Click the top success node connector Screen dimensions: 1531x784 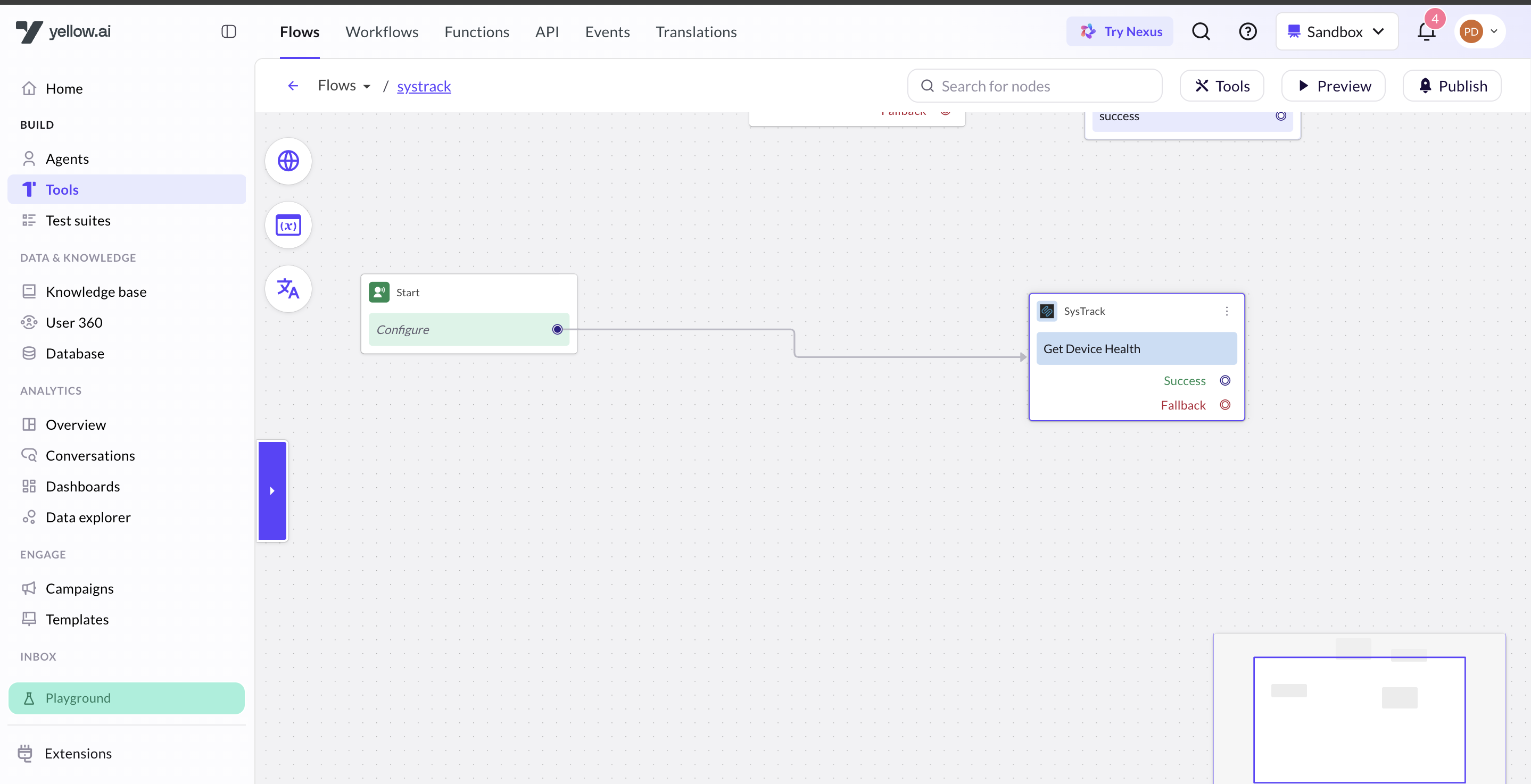[x=1281, y=116]
